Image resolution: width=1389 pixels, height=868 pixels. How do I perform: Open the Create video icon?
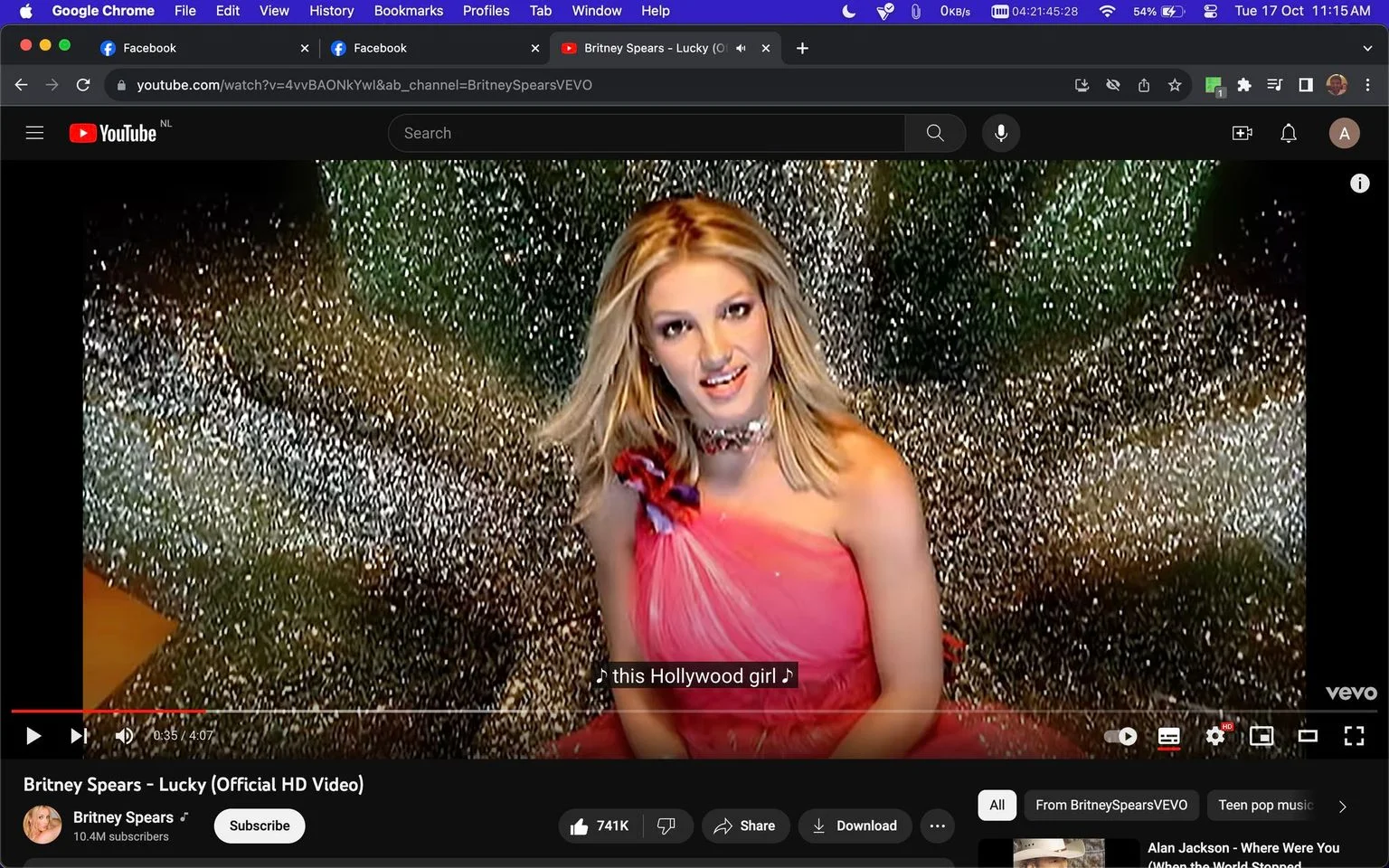(1243, 133)
